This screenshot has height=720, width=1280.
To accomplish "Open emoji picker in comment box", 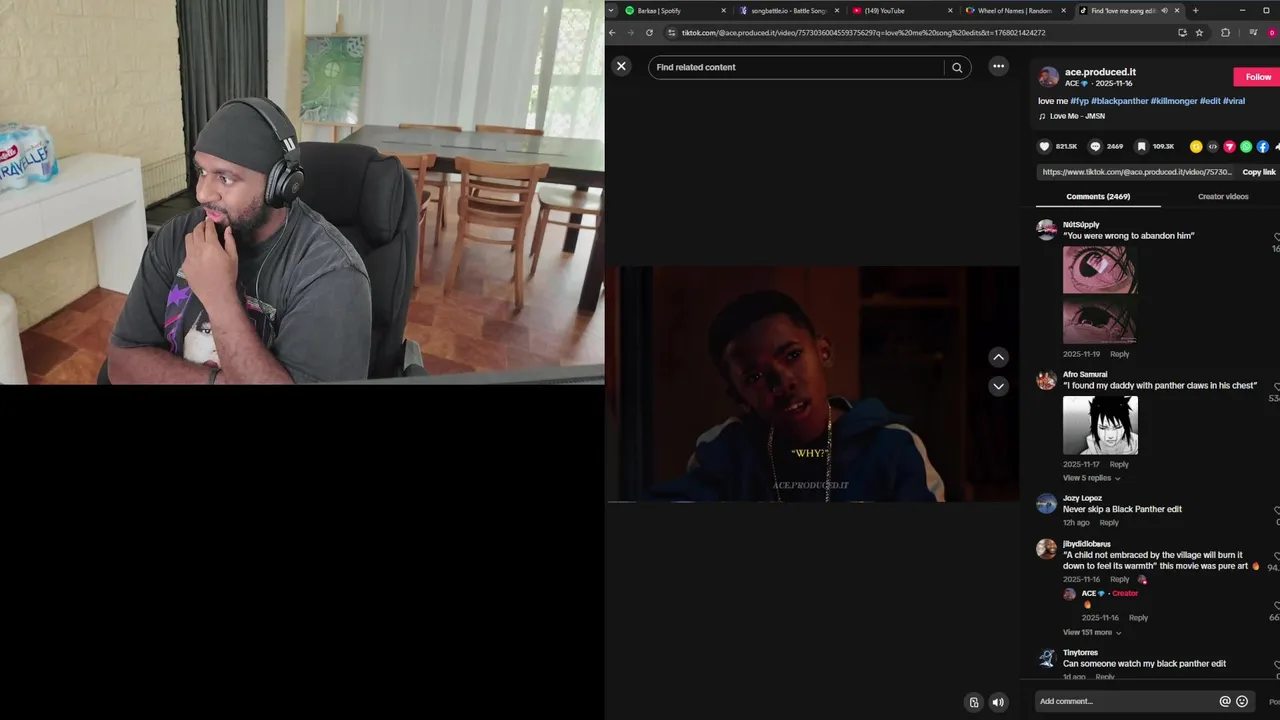I will click(1242, 701).
